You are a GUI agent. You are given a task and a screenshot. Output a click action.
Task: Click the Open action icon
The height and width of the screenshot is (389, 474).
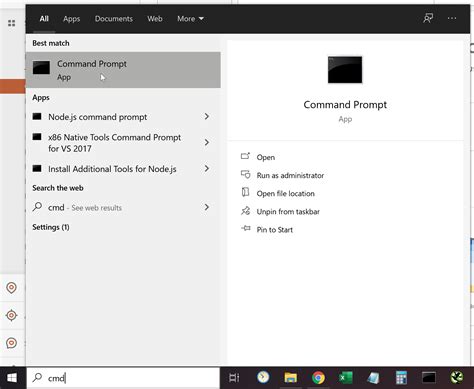click(x=245, y=156)
